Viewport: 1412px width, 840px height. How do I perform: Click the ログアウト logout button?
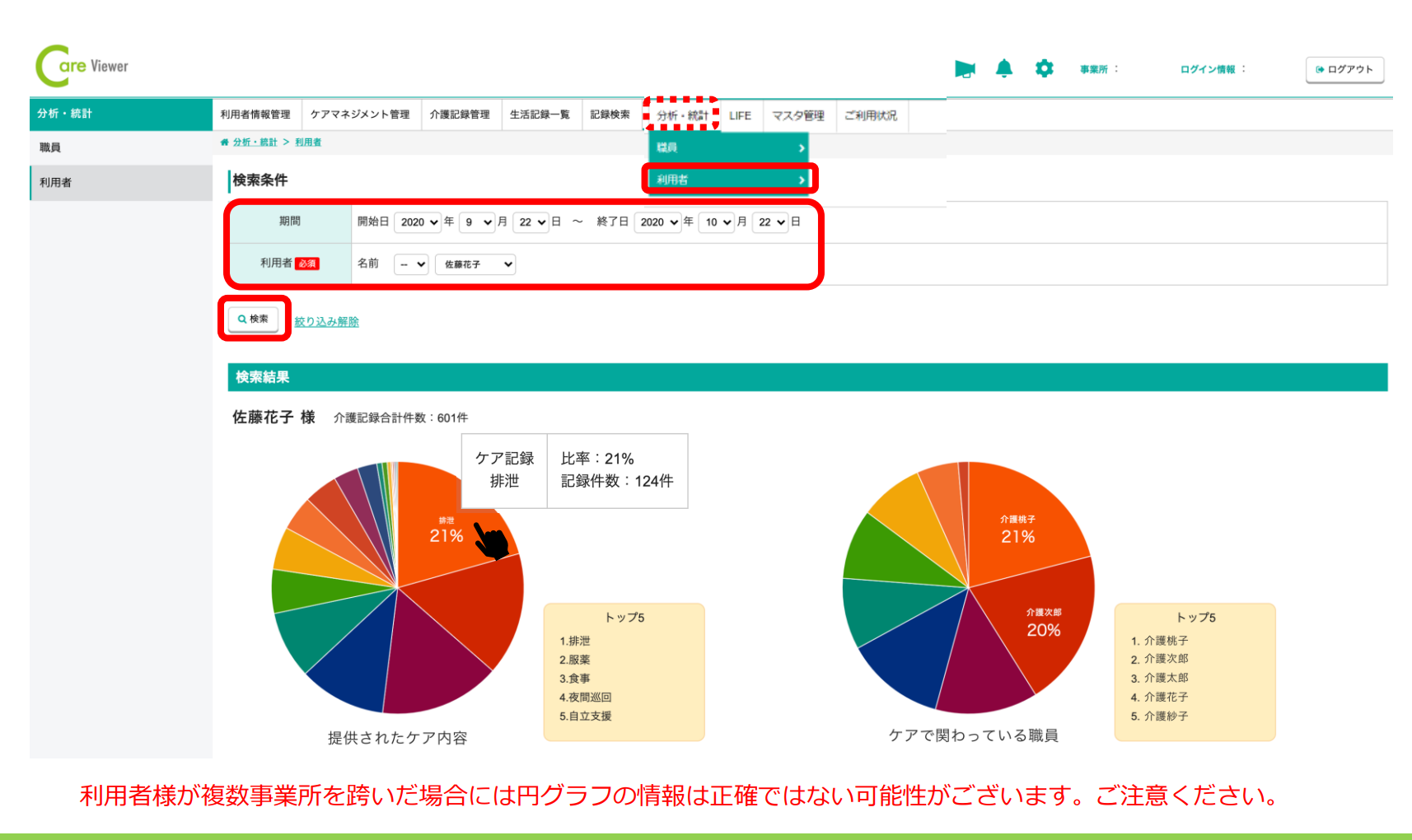pyautogui.click(x=1344, y=69)
